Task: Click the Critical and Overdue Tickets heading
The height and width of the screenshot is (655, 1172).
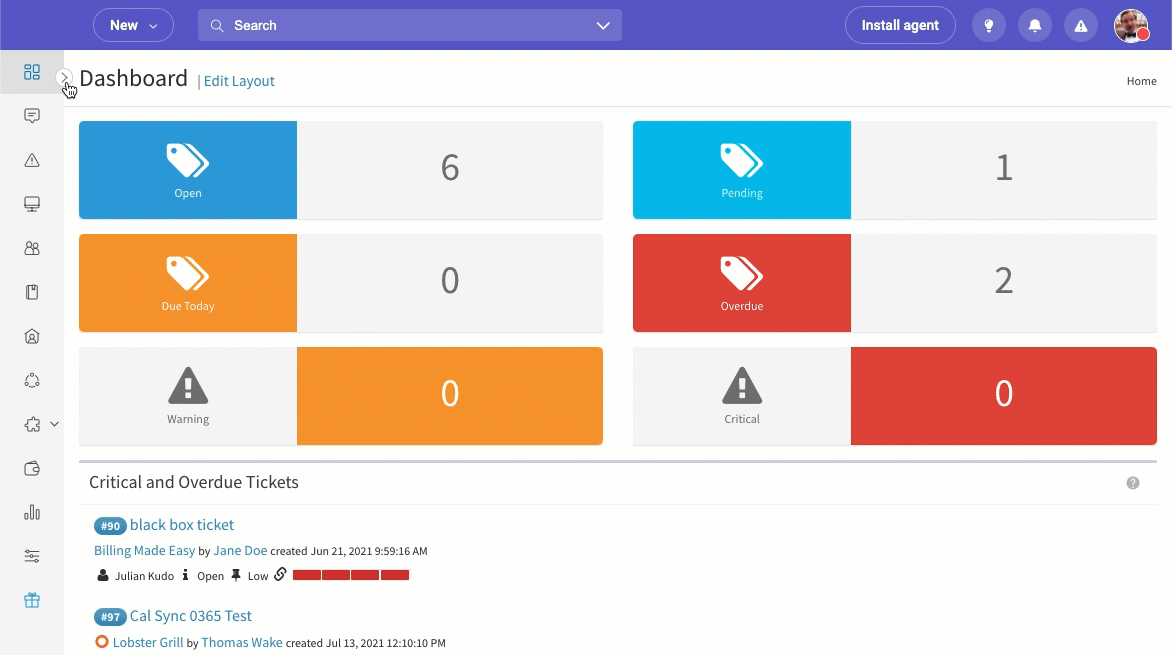Action: (x=194, y=482)
